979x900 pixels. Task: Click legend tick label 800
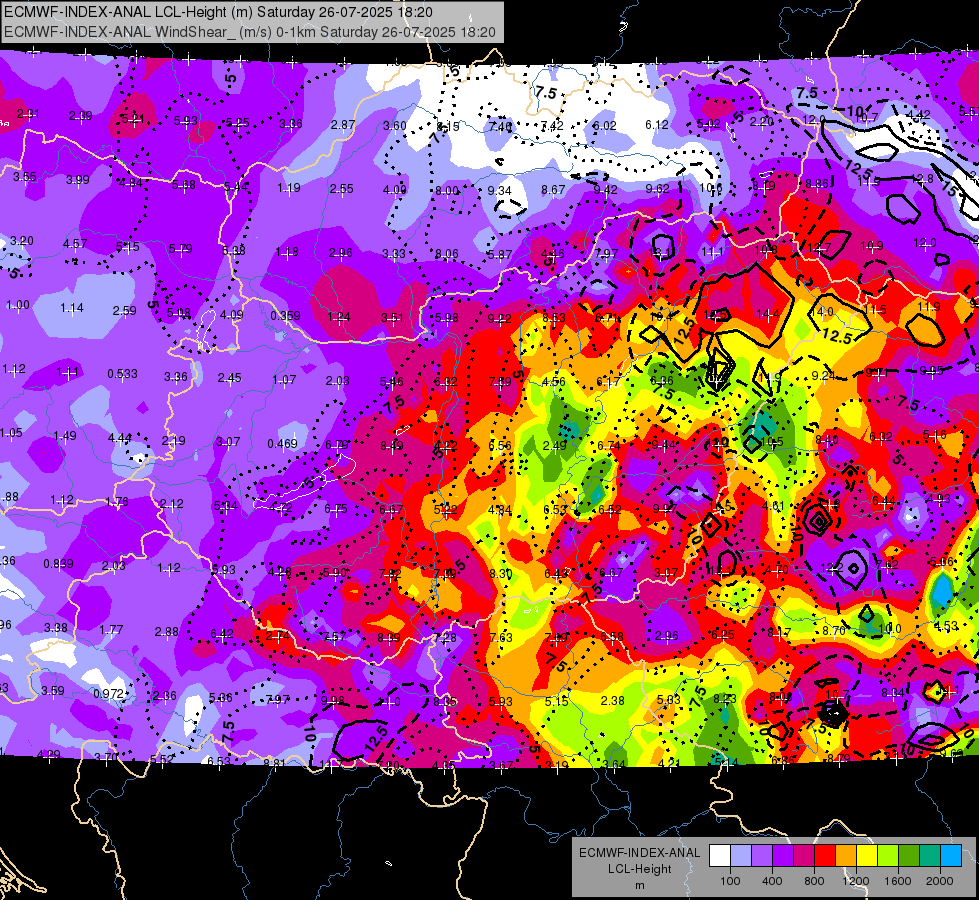(x=814, y=881)
